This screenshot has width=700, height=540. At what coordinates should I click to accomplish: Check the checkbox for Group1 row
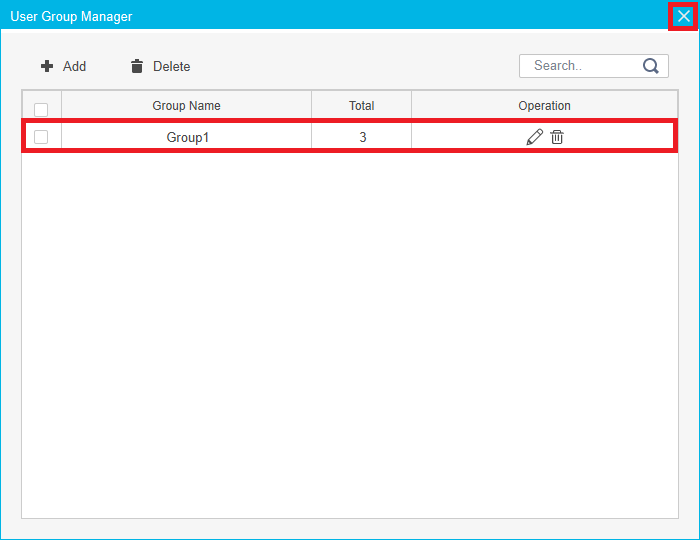coord(41,137)
